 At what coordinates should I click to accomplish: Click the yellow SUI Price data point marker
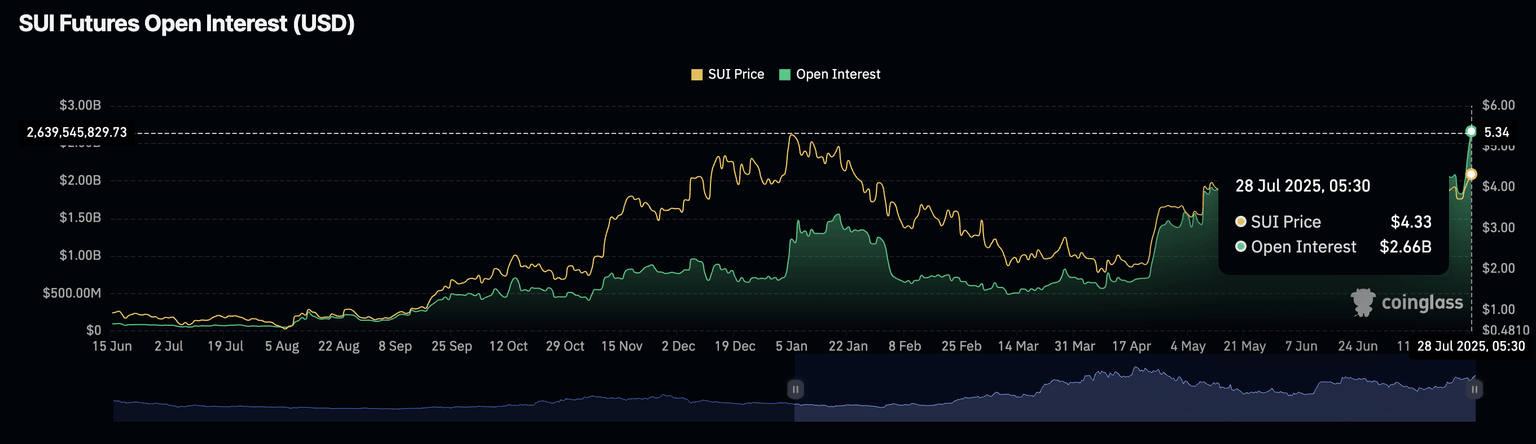(x=1470, y=174)
